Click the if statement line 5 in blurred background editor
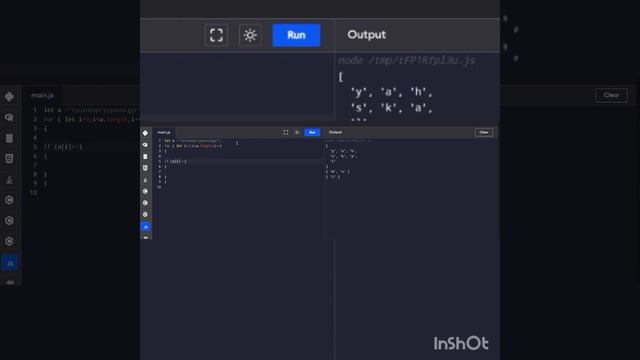This screenshot has height=360, width=640. 63,147
